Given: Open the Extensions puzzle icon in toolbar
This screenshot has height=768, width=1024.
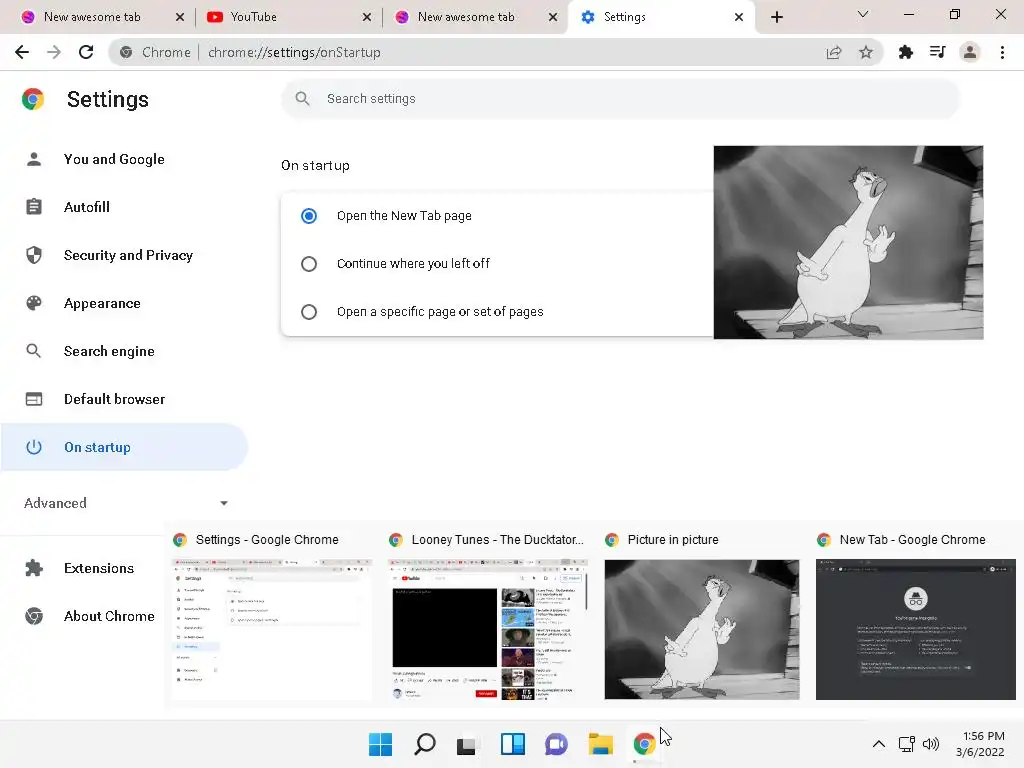Looking at the screenshot, I should (906, 52).
